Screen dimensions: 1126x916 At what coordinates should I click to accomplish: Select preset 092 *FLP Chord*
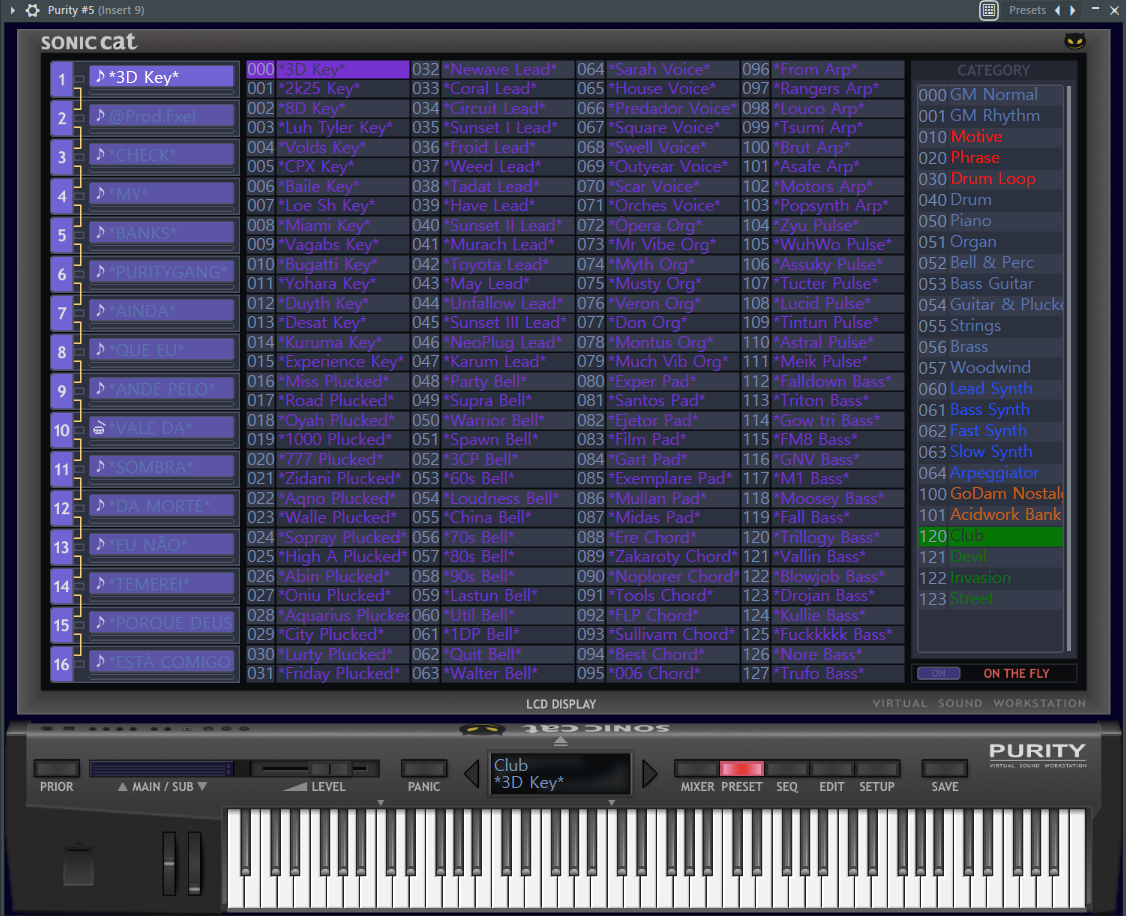coord(658,615)
